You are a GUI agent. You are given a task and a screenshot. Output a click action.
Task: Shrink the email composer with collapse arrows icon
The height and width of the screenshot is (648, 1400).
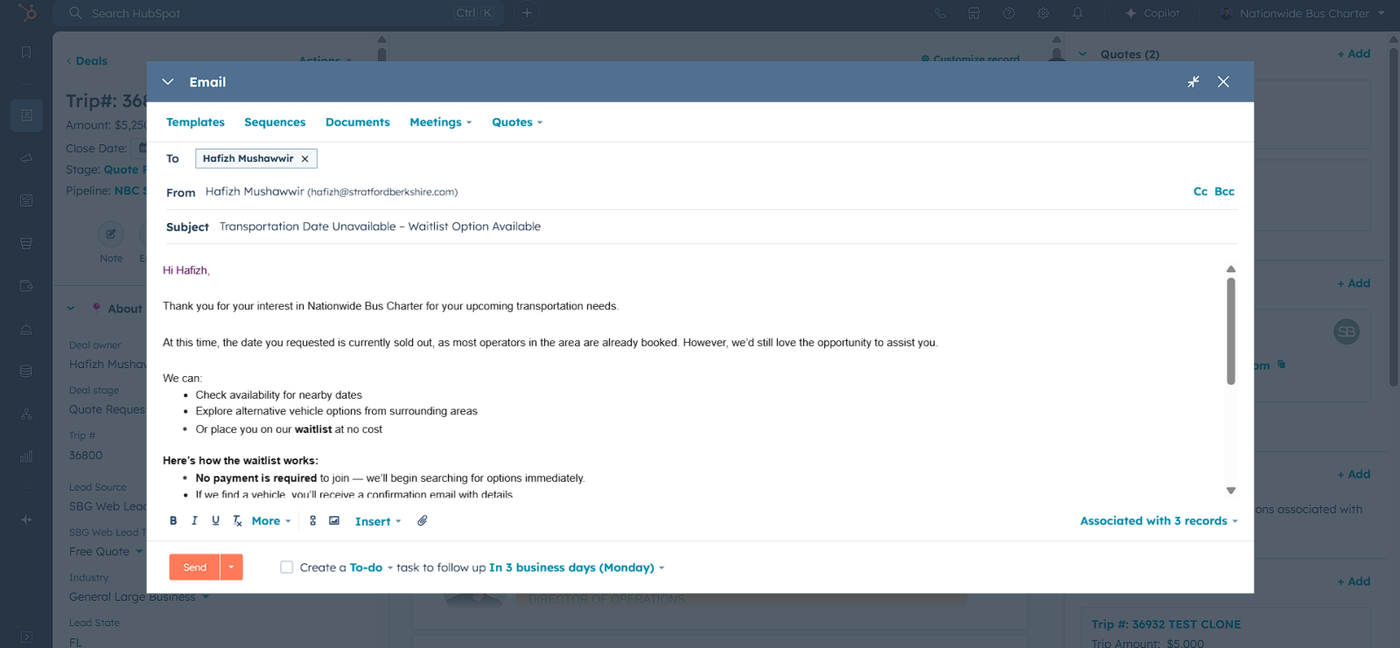point(1193,82)
